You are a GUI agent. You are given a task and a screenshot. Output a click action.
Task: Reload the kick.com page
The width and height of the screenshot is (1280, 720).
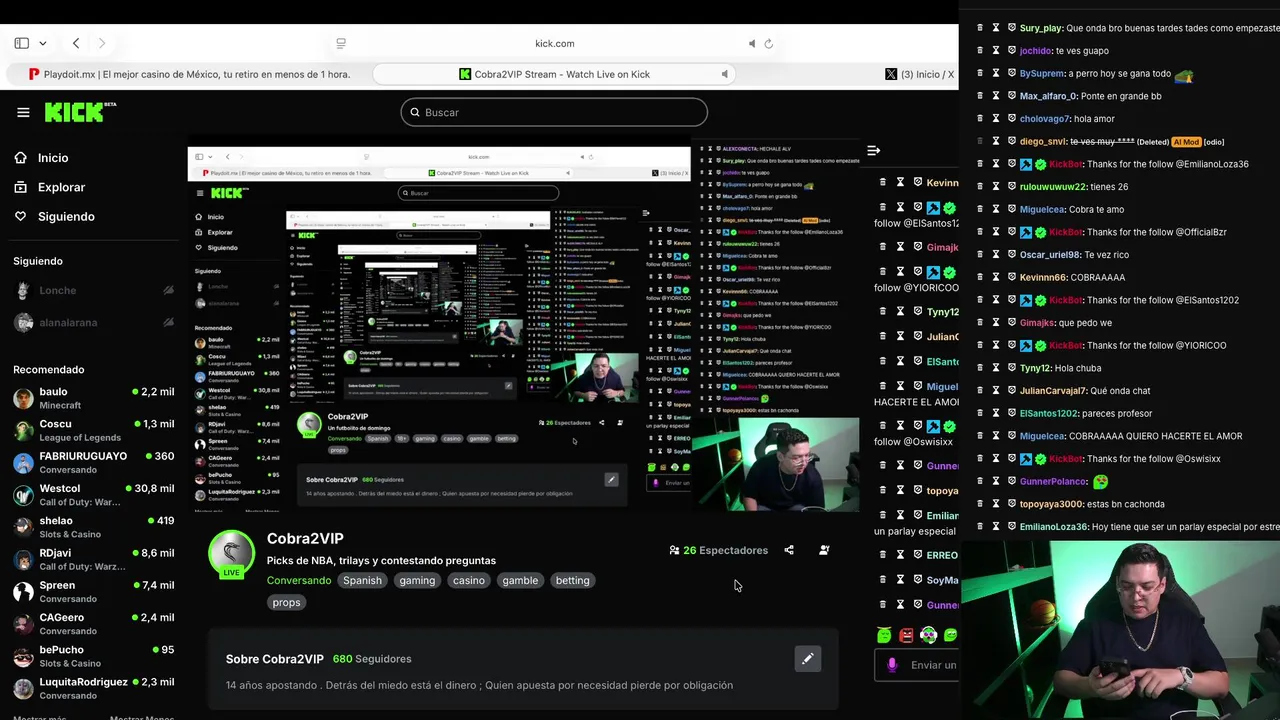click(768, 43)
